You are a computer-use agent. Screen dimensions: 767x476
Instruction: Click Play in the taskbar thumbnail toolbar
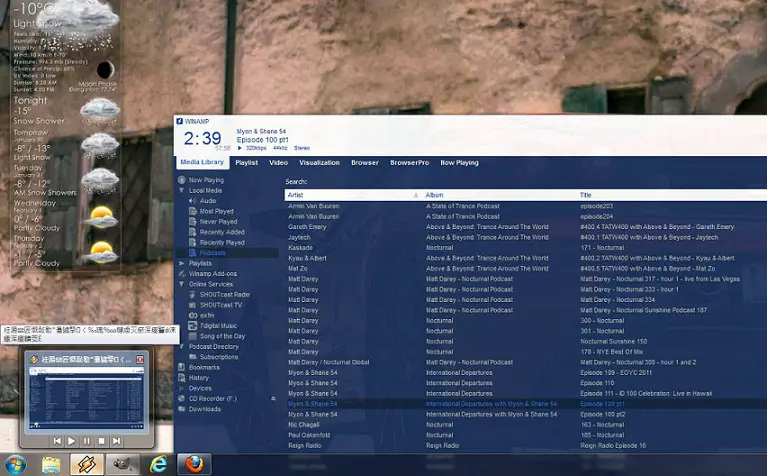point(71,441)
